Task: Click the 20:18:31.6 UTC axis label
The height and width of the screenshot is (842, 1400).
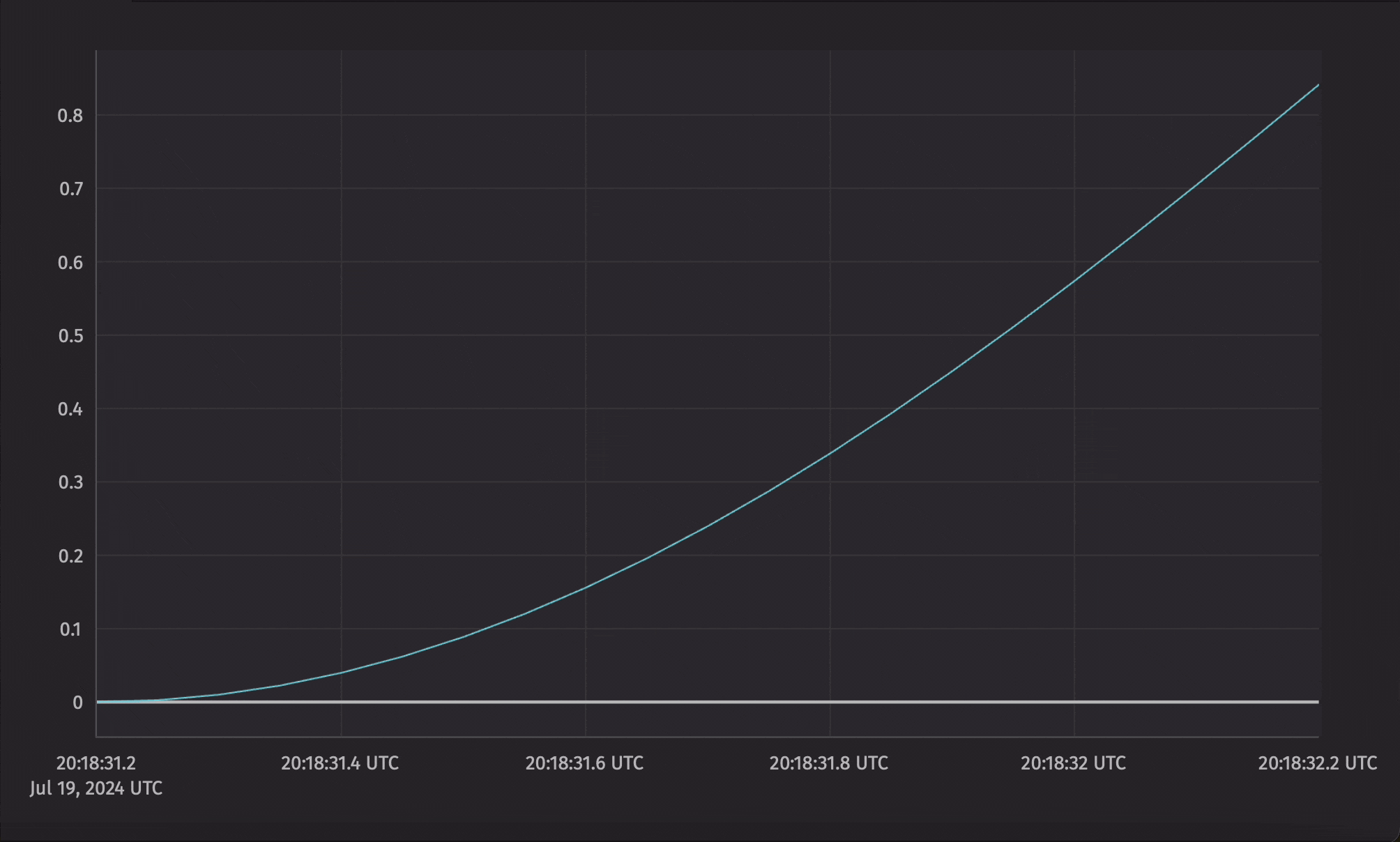Action: (x=584, y=763)
